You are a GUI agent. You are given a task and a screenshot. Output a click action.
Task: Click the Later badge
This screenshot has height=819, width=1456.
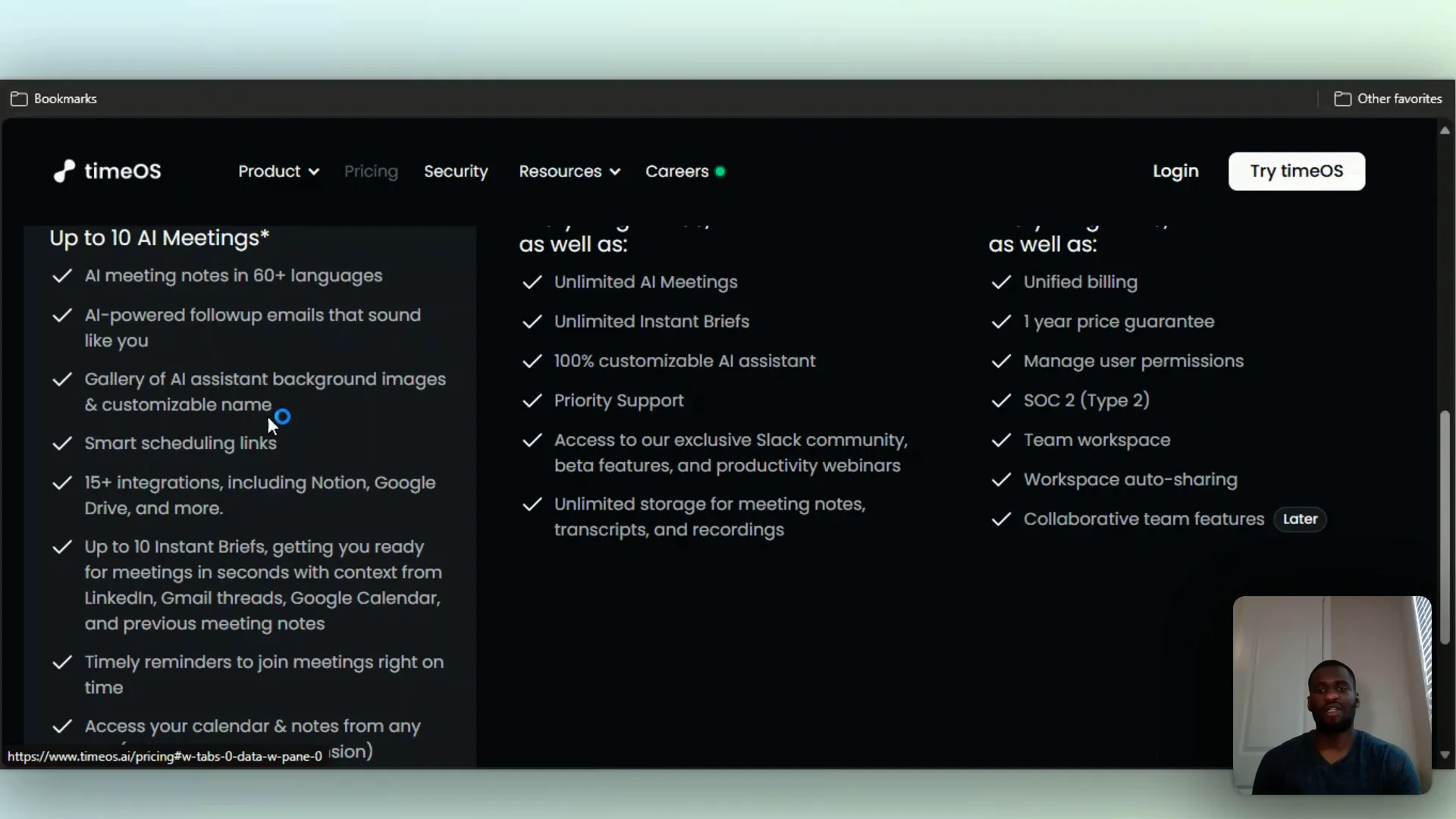point(1300,519)
